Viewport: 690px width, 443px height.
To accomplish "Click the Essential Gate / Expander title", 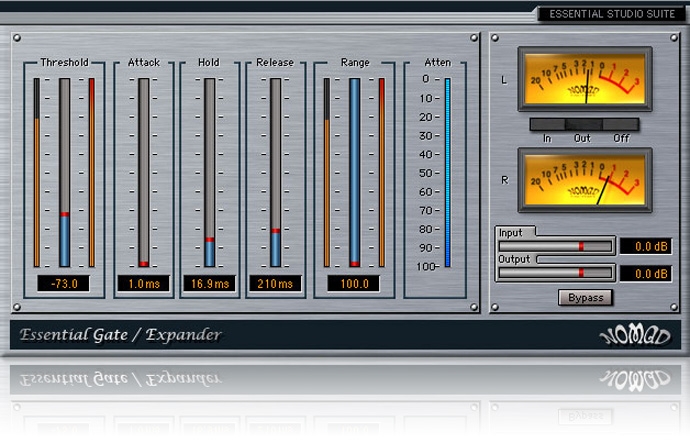I will [121, 335].
